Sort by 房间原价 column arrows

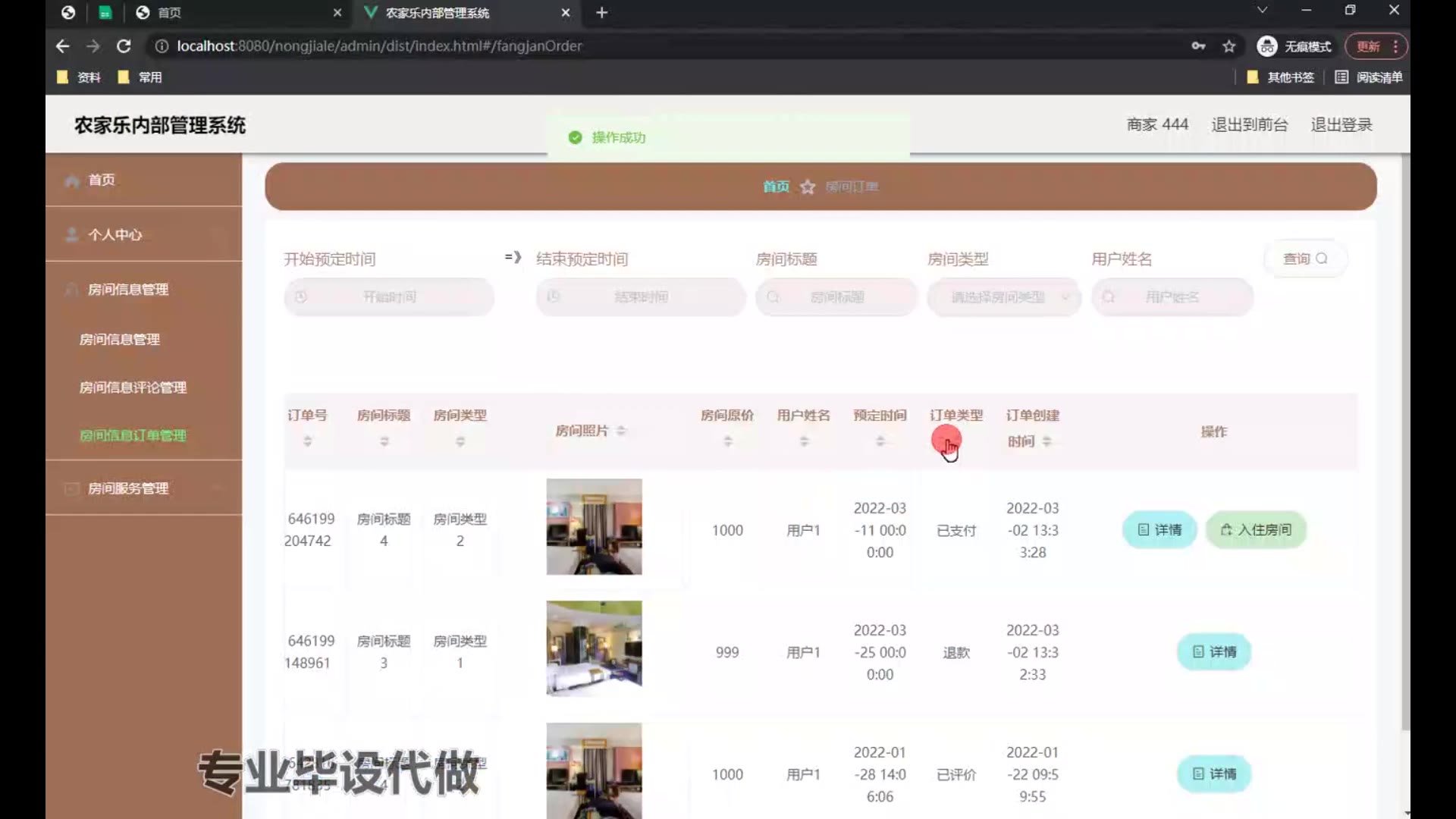coord(727,441)
